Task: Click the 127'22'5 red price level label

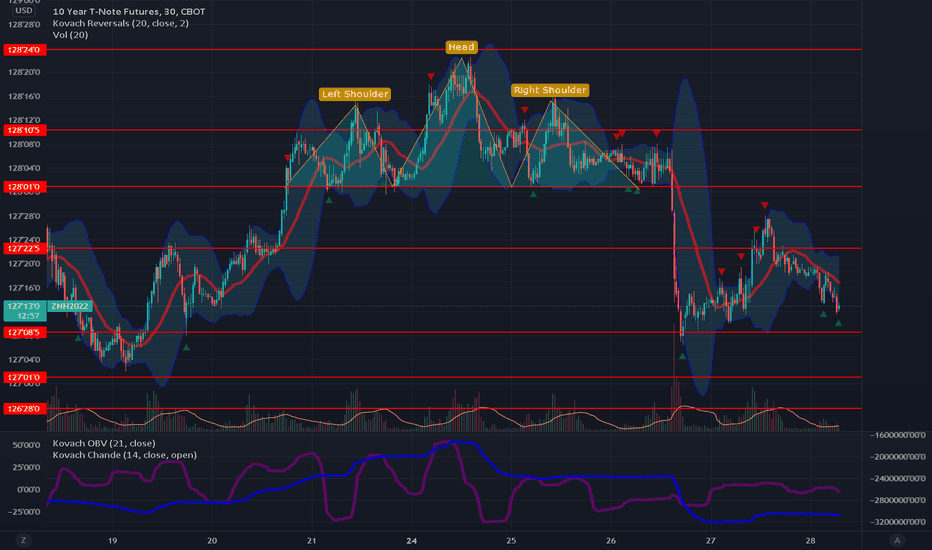Action: (x=24, y=248)
